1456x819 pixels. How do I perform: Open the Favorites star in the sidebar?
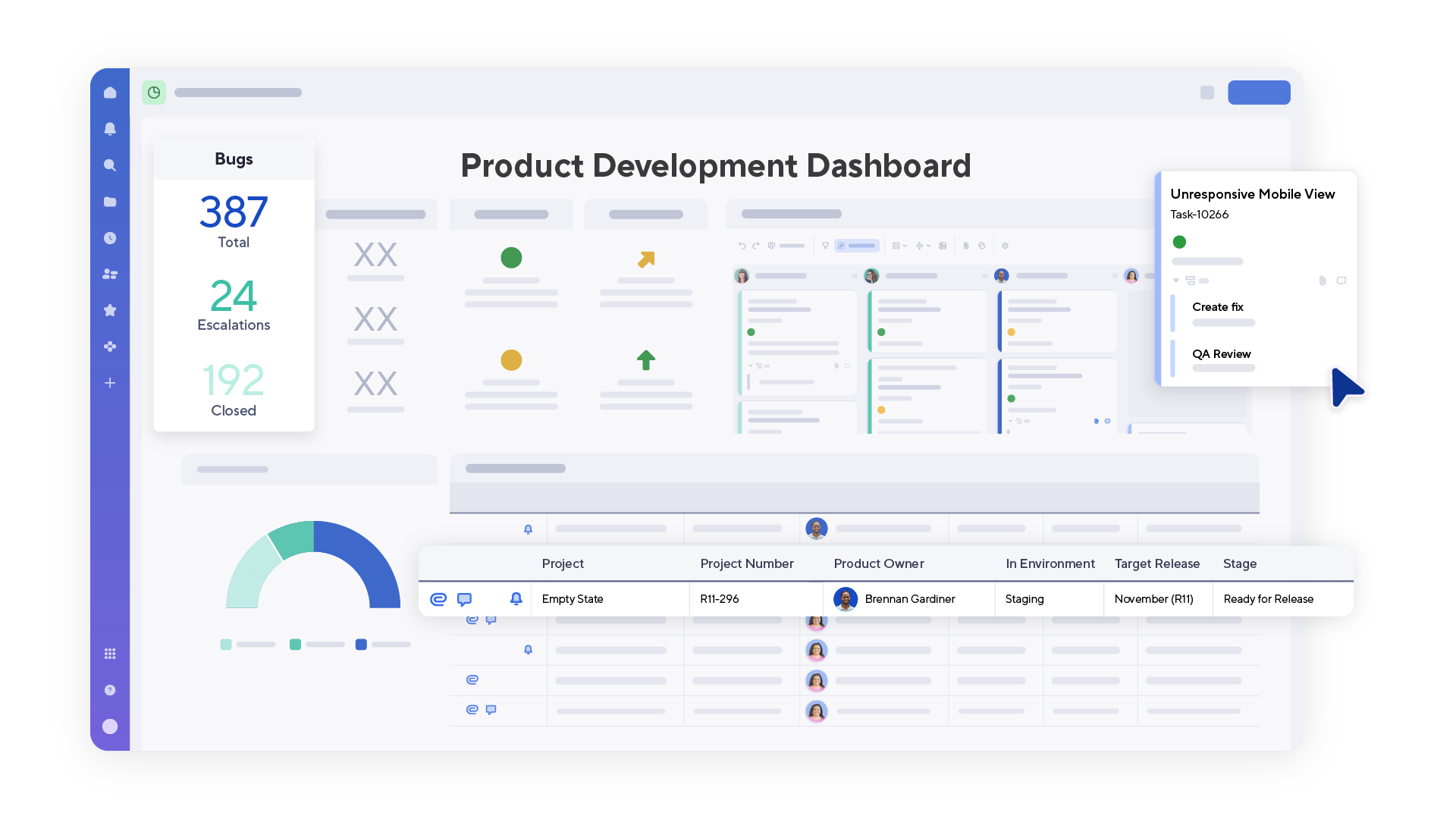(111, 310)
